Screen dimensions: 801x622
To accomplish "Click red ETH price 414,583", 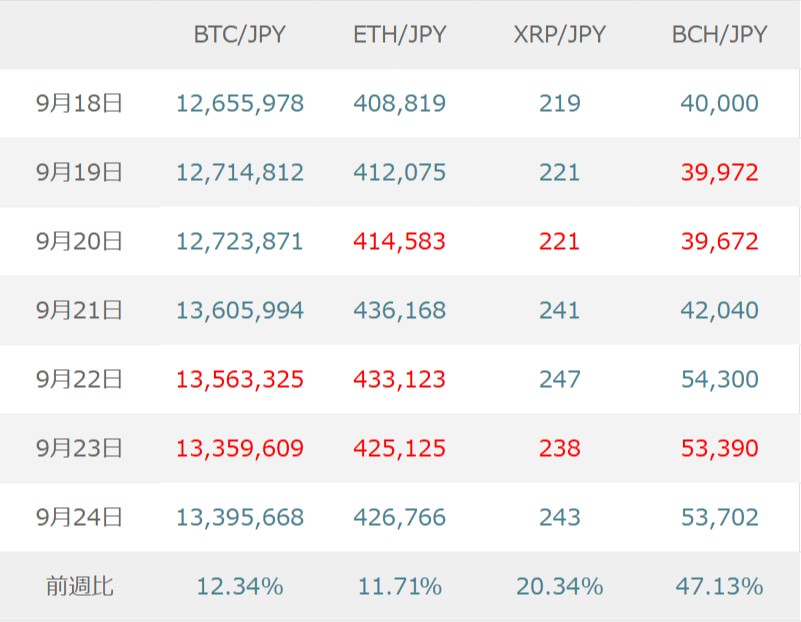I will [x=399, y=241].
